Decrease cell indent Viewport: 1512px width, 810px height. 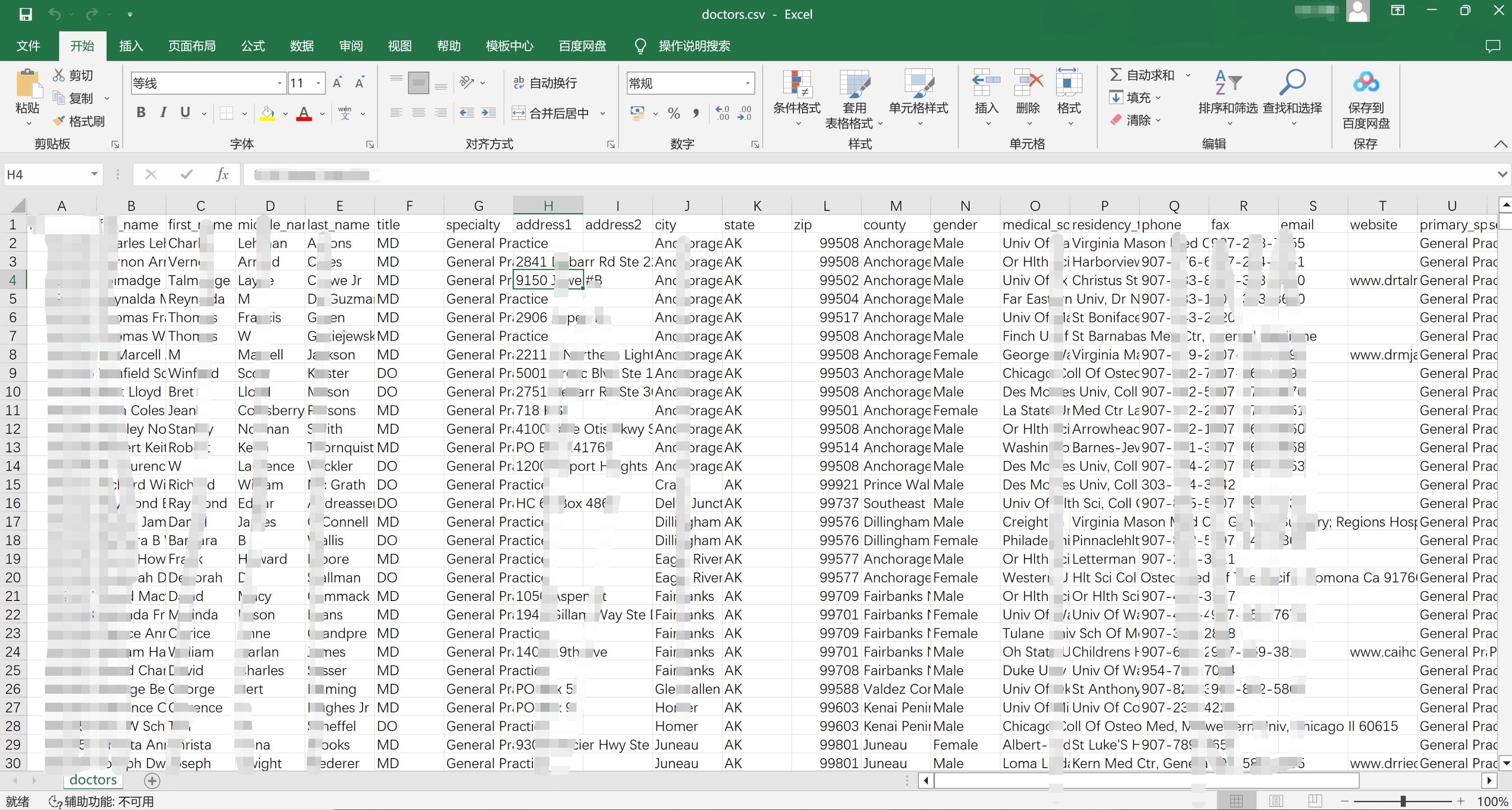[x=467, y=113]
